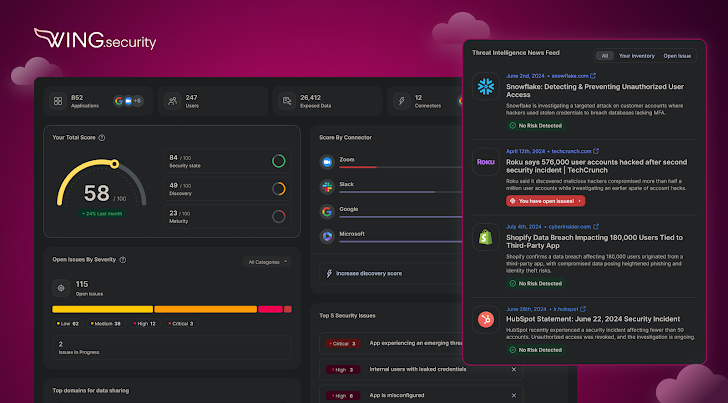Switch to Open Issue tab
The width and height of the screenshot is (728, 403).
[x=677, y=56]
